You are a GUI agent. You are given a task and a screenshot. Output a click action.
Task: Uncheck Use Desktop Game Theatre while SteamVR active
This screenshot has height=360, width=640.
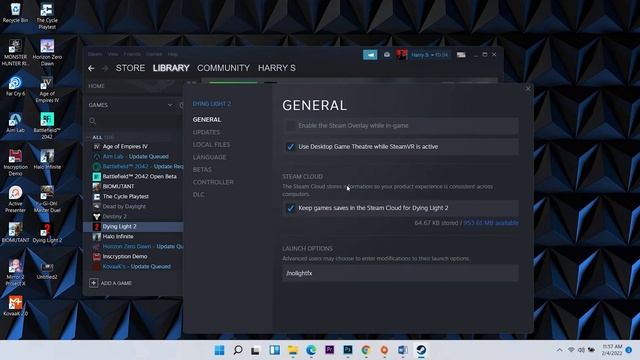[x=291, y=147]
